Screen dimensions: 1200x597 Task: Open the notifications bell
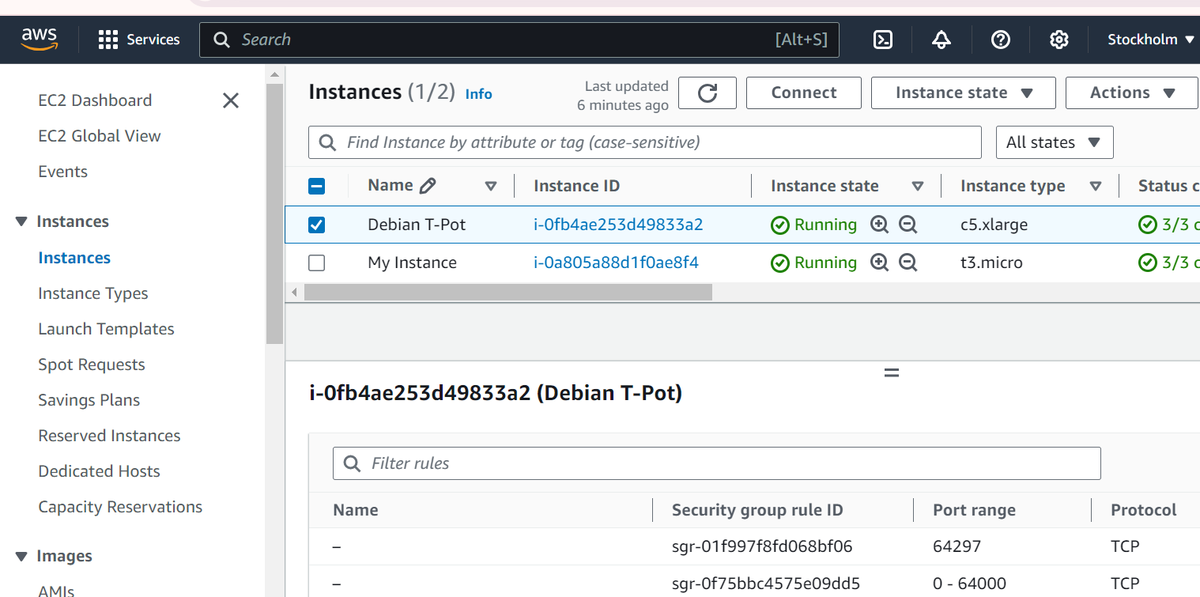[x=941, y=40]
